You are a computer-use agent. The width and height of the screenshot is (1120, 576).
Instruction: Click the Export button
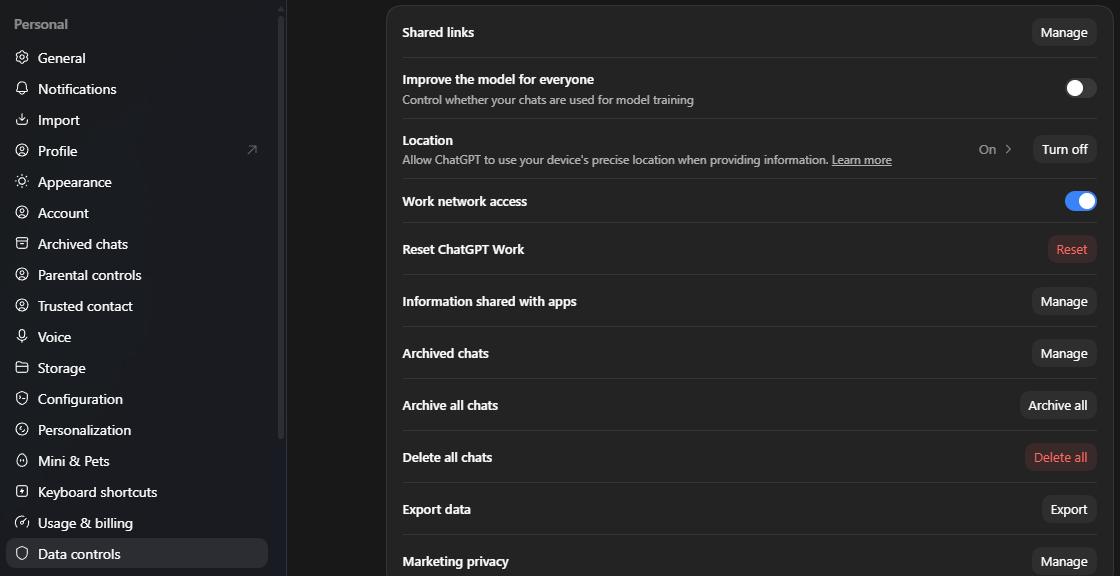1069,510
